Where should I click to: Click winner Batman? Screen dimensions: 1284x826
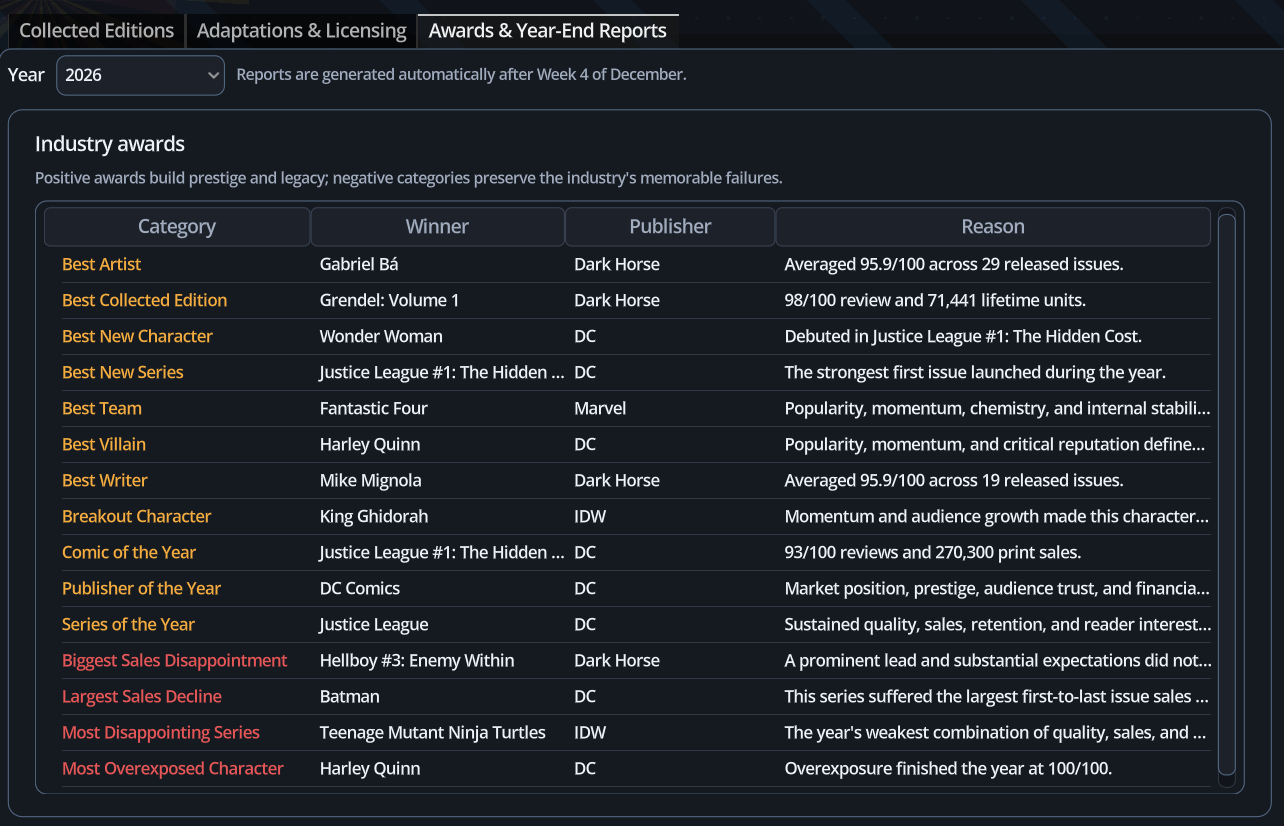tap(350, 697)
